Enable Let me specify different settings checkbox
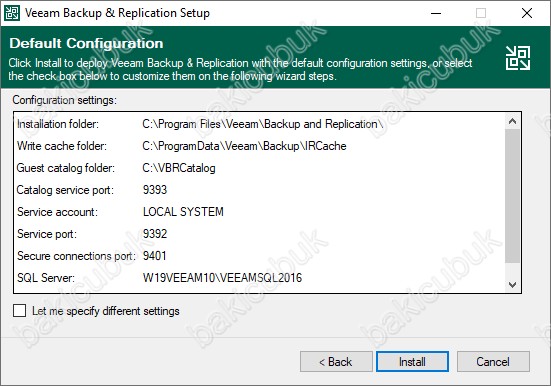This screenshot has width=551, height=386. (19, 311)
